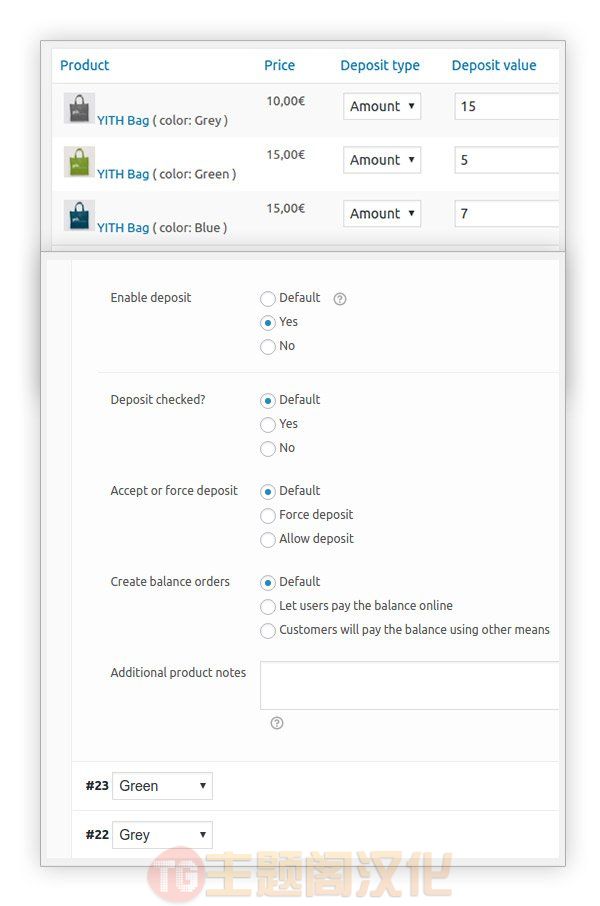Choose Customers will pay using other means

pos(268,631)
